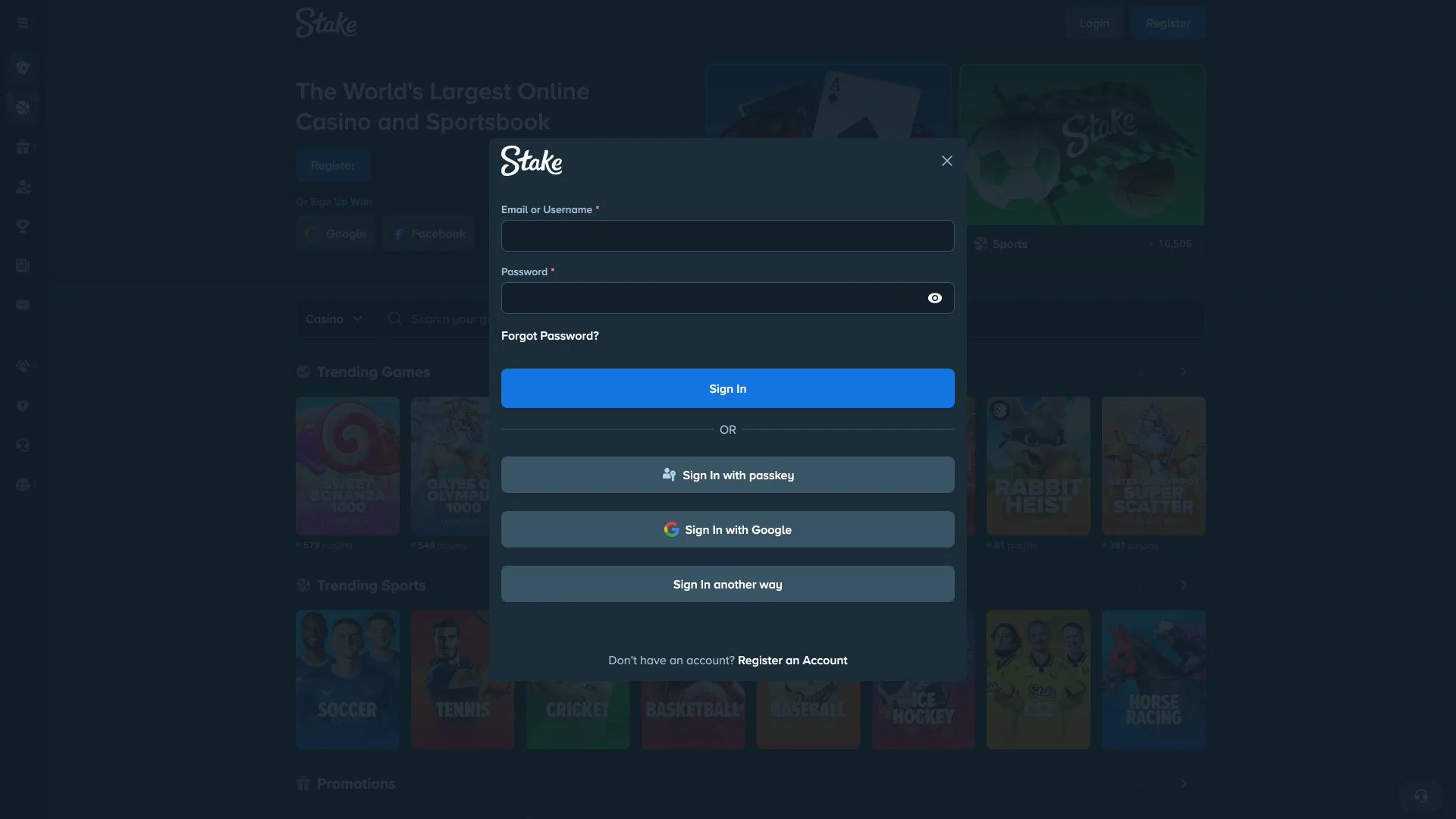Screen dimensions: 1456x819
Task: Sign up with Facebook on the homepage
Action: click(428, 234)
